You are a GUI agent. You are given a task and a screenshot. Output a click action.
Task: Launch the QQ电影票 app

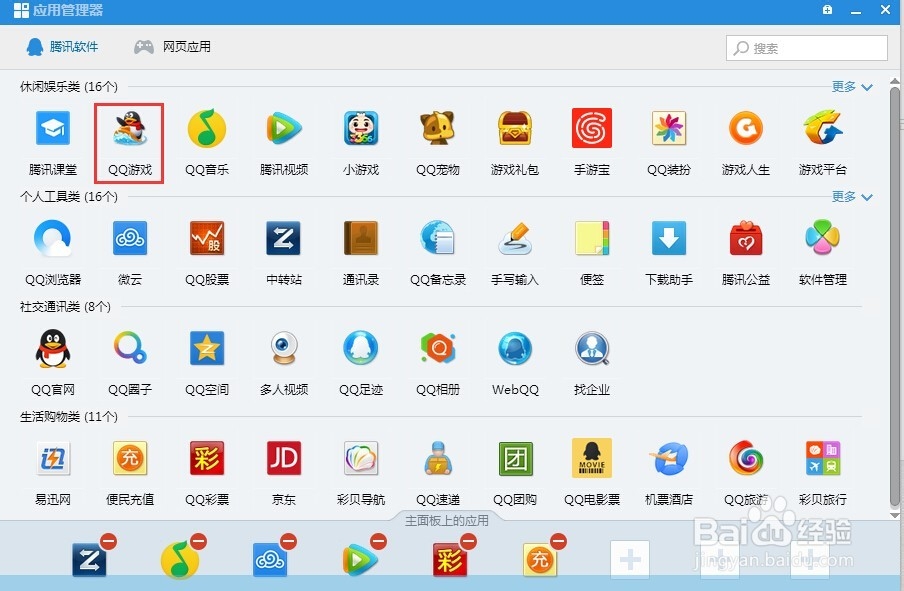coord(592,458)
